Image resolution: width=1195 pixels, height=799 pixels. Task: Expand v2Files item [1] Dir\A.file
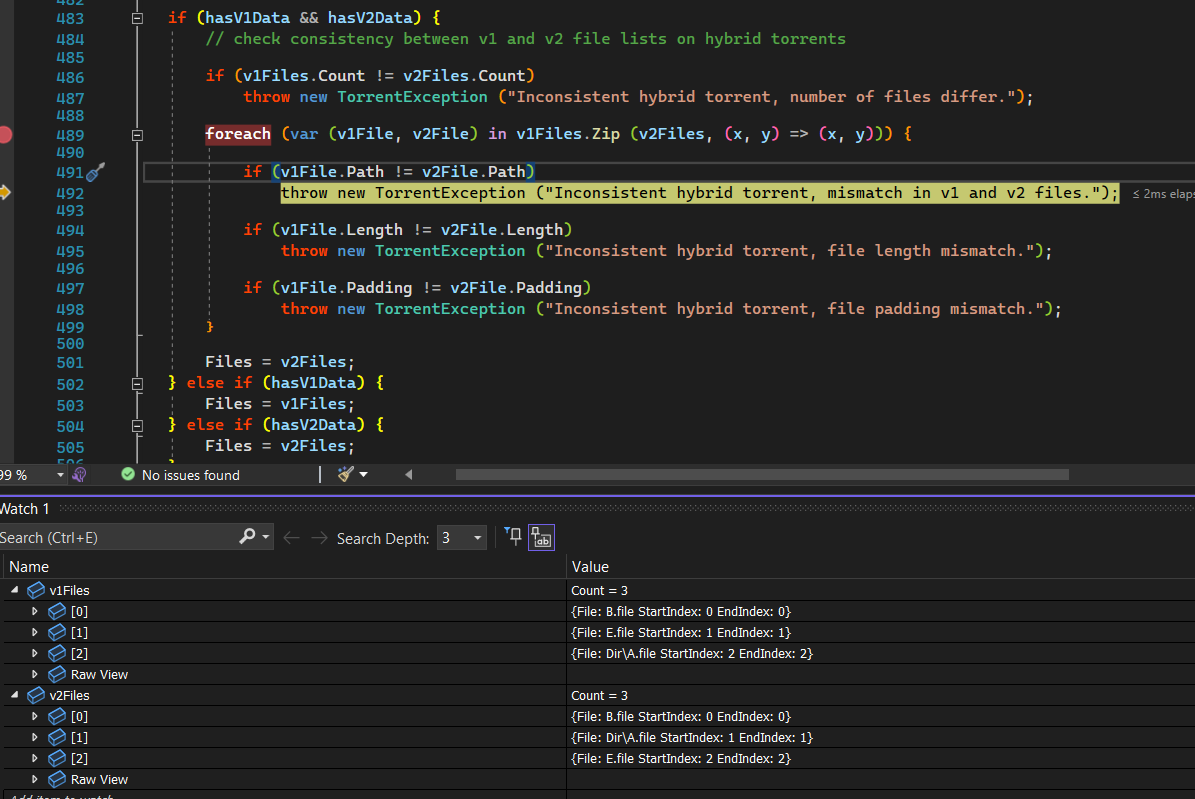[35, 737]
